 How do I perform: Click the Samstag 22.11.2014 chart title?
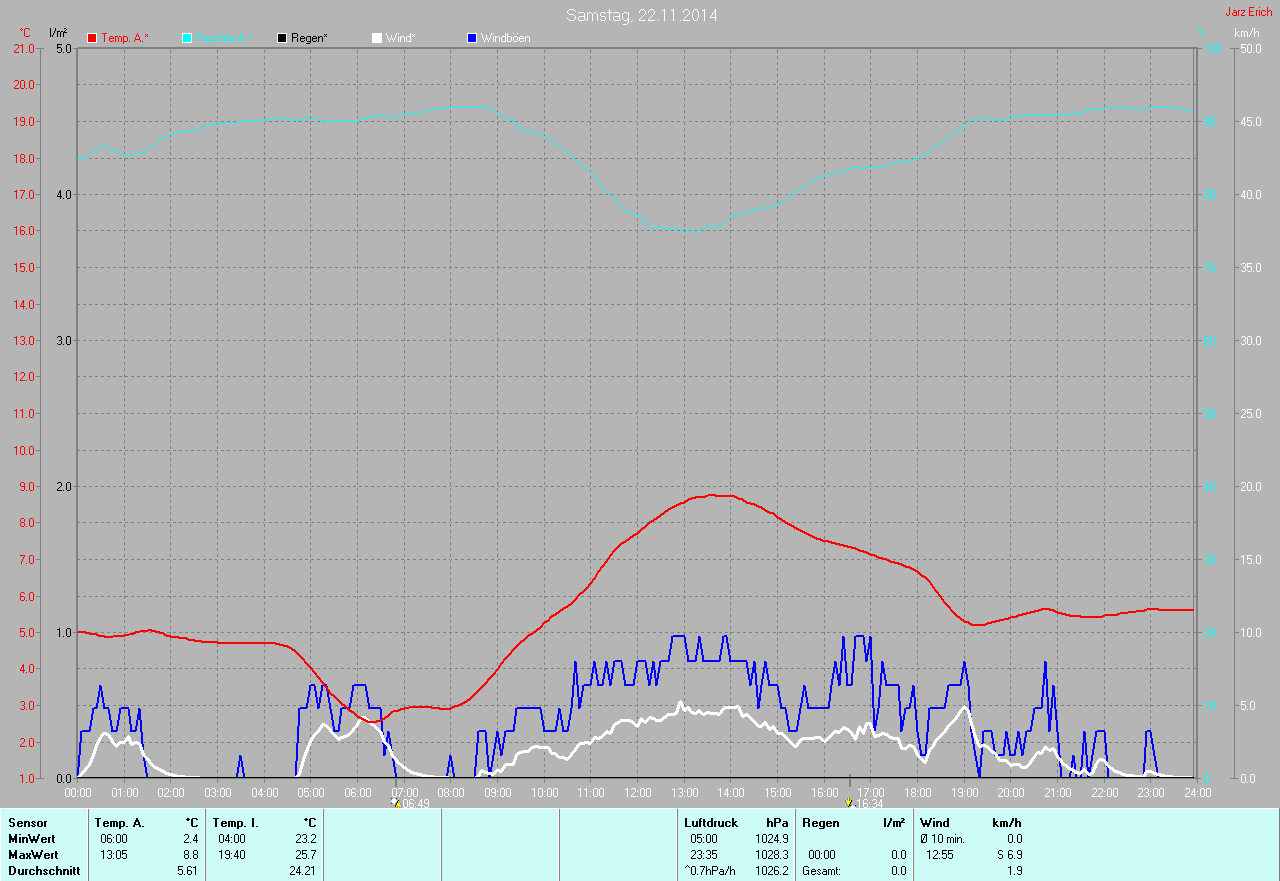pyautogui.click(x=641, y=15)
